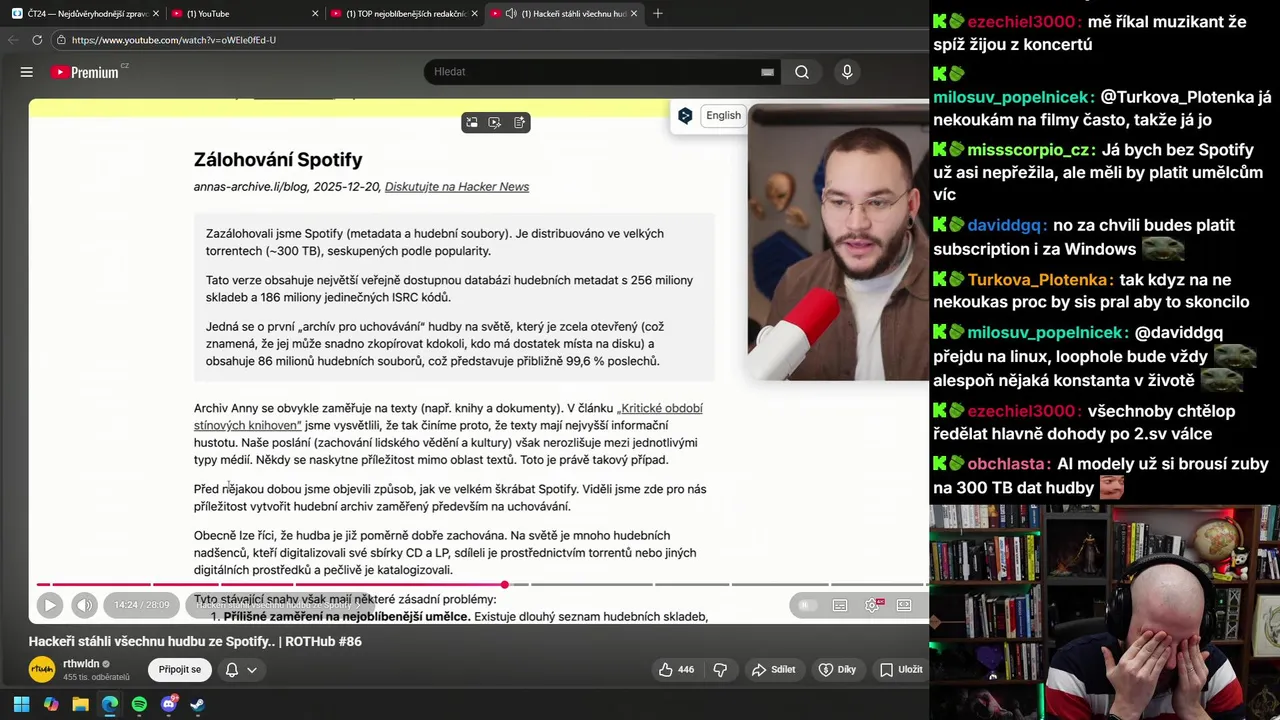Viewport: 1280px width, 720px height.
Task: Play the paused video
Action: pyautogui.click(x=50, y=605)
